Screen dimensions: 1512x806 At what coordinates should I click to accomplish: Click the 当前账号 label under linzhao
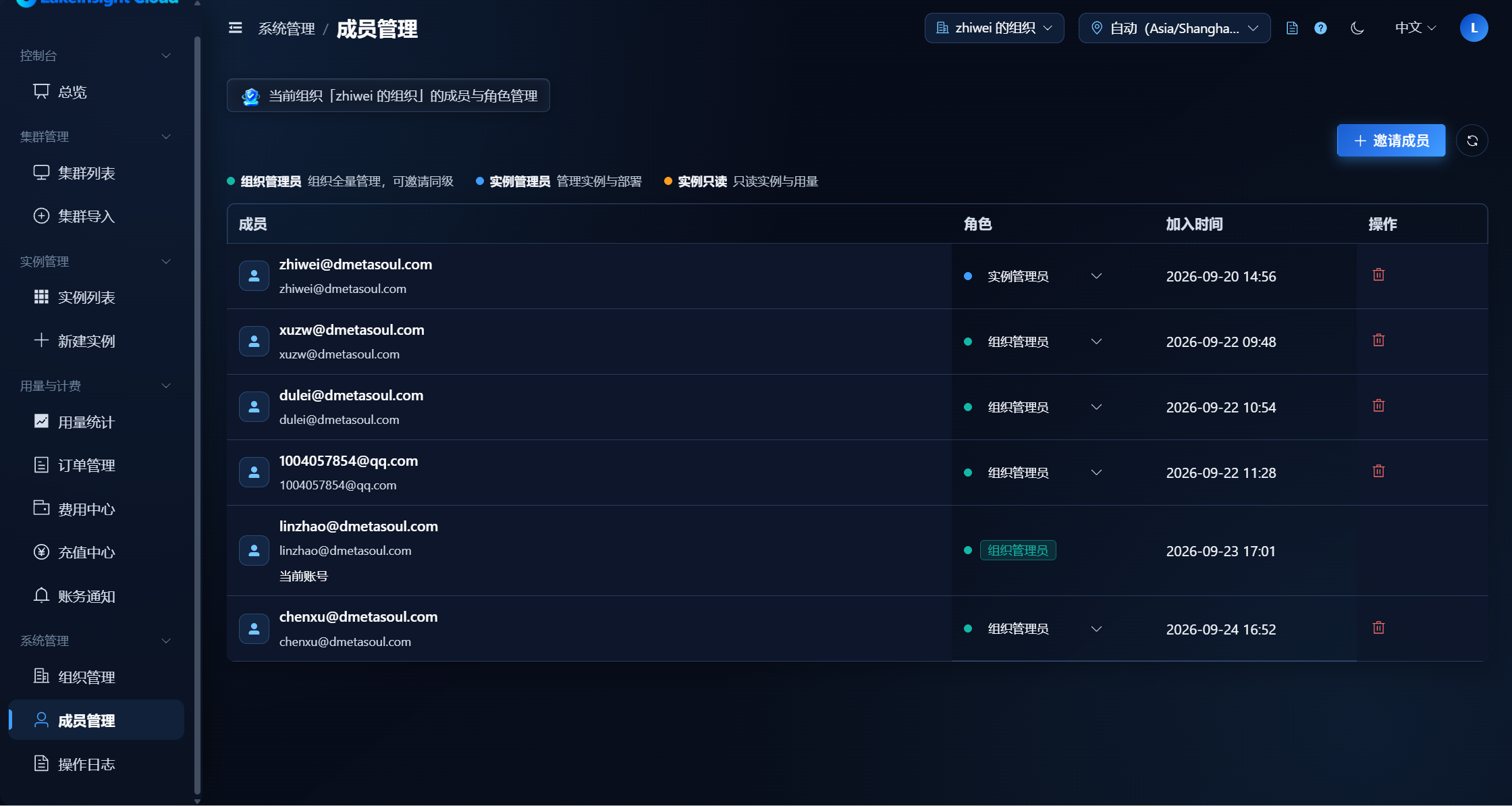click(303, 576)
